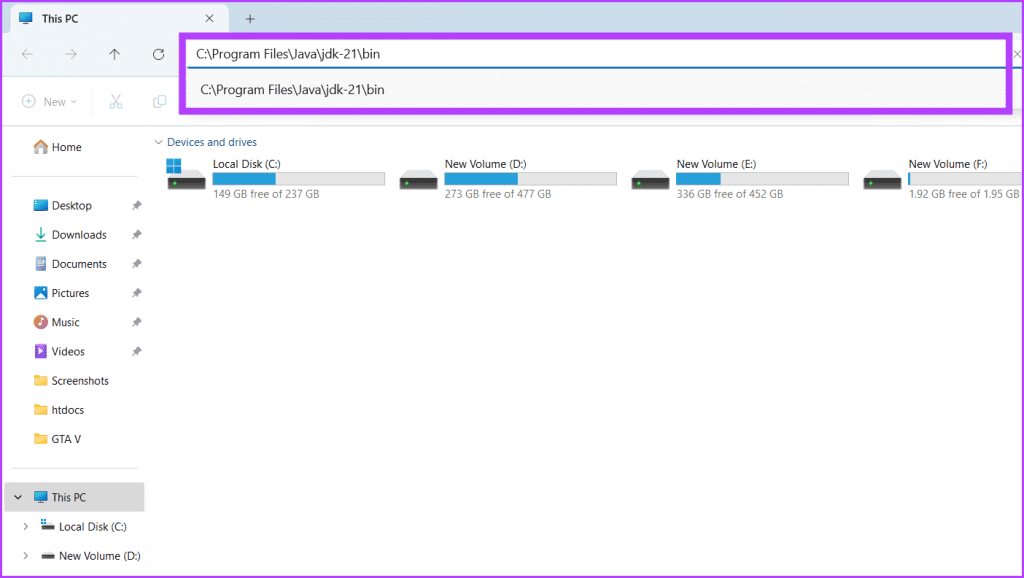The height and width of the screenshot is (578, 1024).
Task: Expand New Volume (D:) in the tree
Action: coord(25,556)
